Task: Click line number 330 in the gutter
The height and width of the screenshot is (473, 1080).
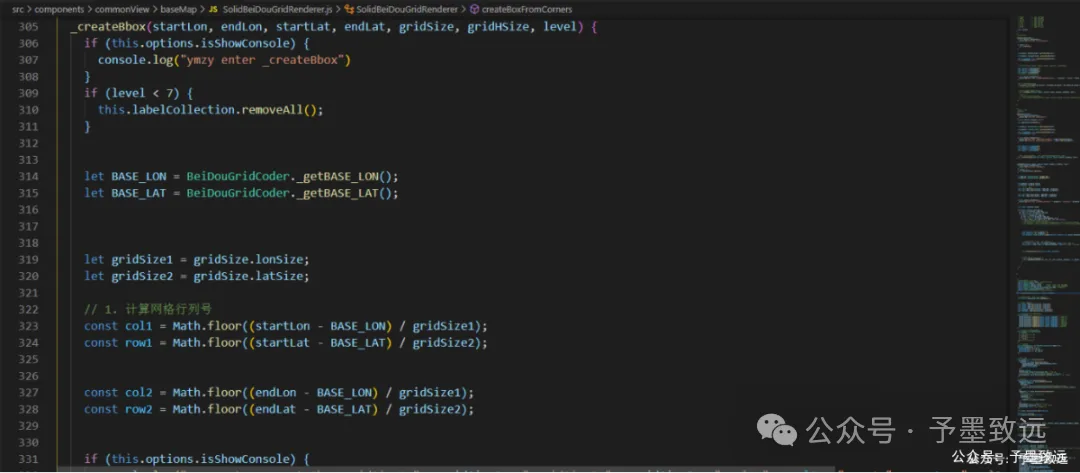Action: (x=28, y=442)
